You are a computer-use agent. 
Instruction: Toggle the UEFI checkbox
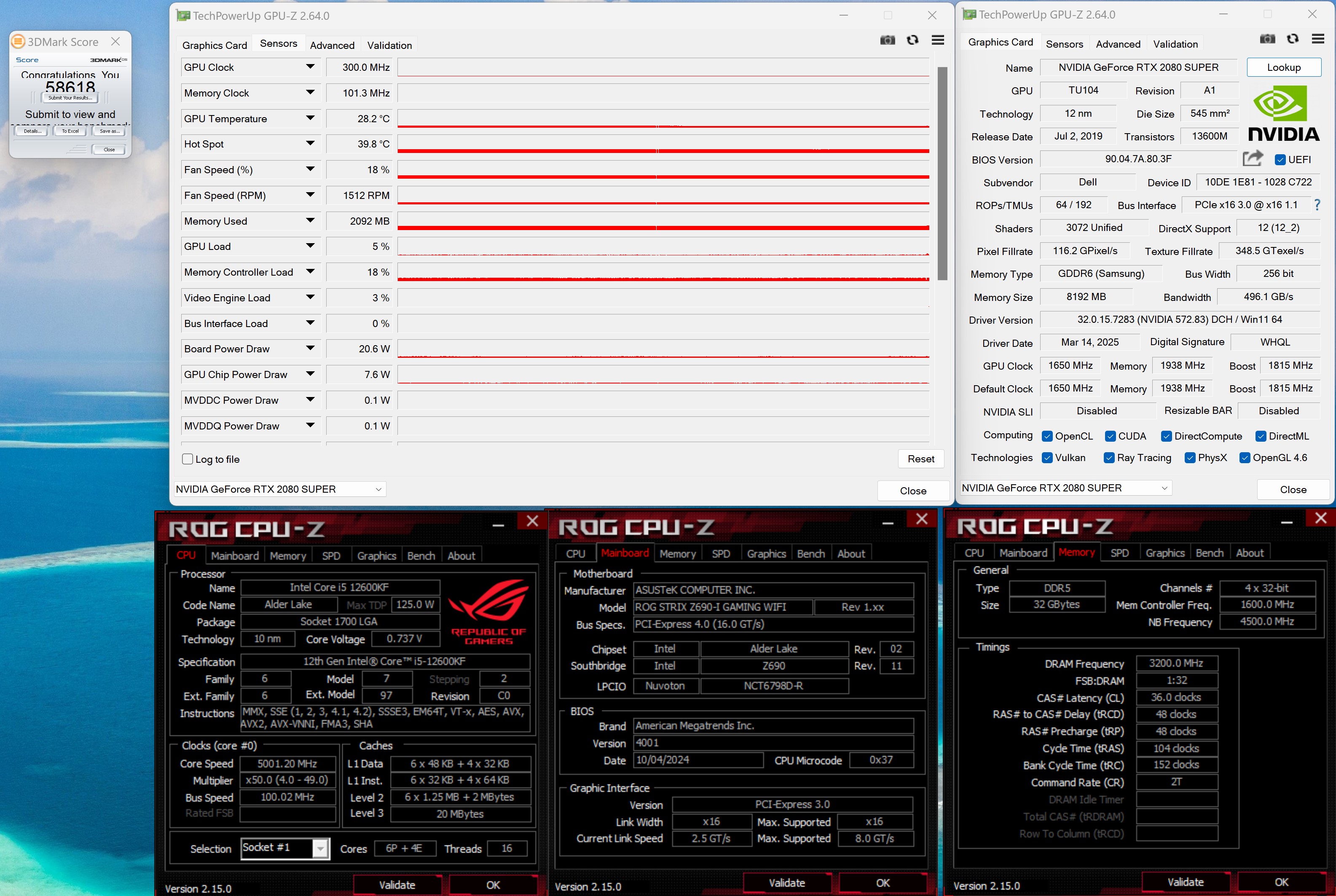[1280, 160]
